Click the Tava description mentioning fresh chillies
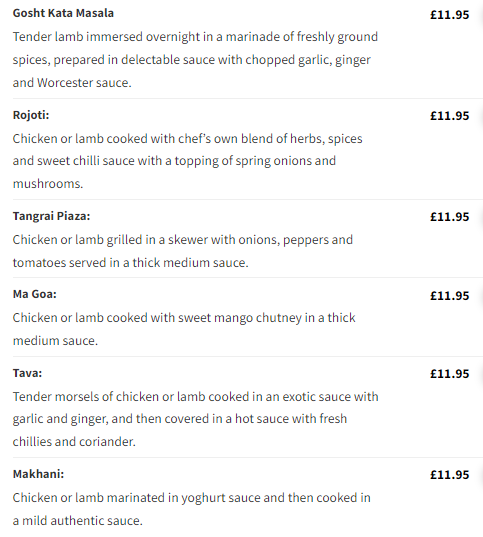 click(196, 419)
